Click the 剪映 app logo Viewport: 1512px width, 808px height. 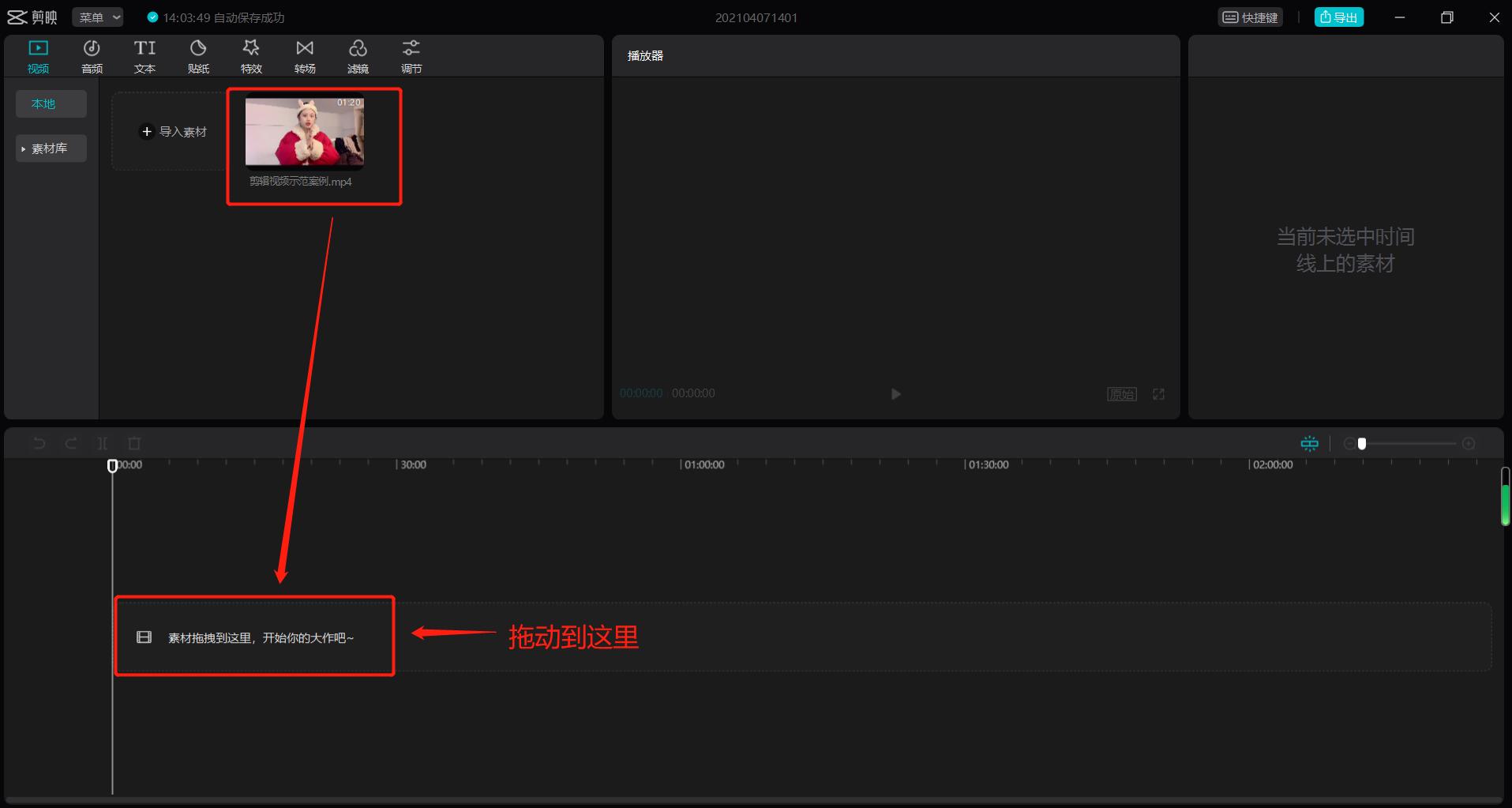point(32,17)
